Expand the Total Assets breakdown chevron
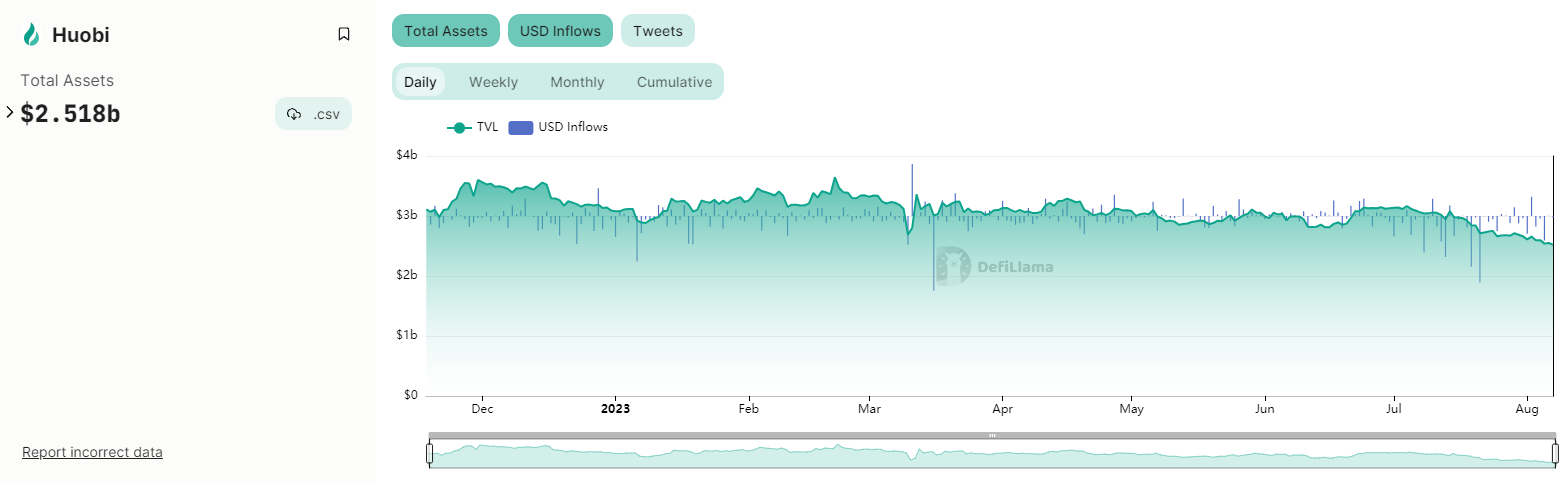 pyautogui.click(x=10, y=112)
